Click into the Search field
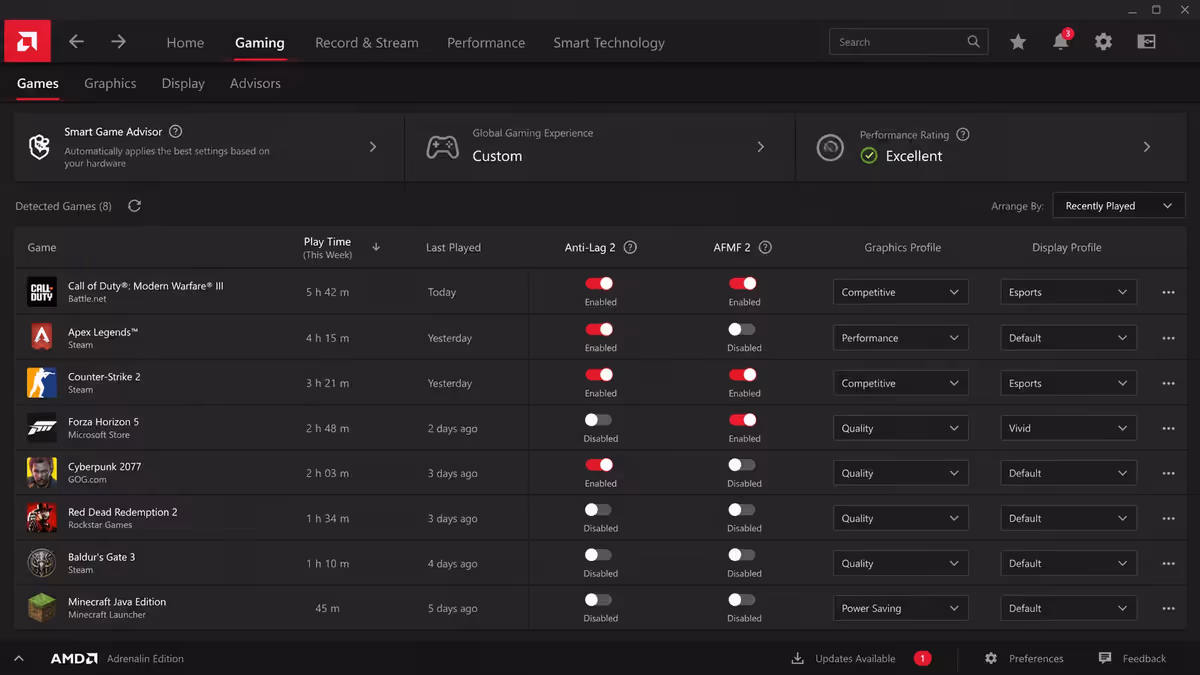The height and width of the screenshot is (675, 1200). coord(909,42)
